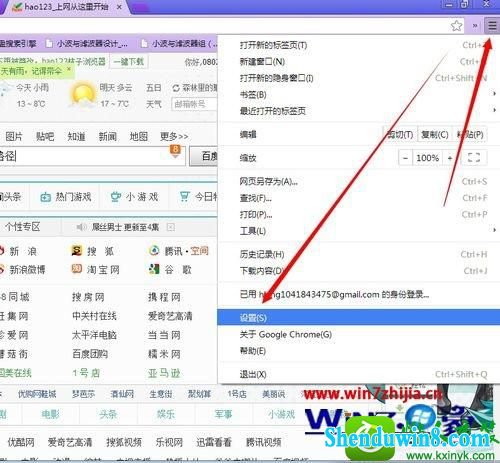The width and height of the screenshot is (500, 463).
Task: Expand the '工具(L)' submenu
Action: tap(358, 231)
